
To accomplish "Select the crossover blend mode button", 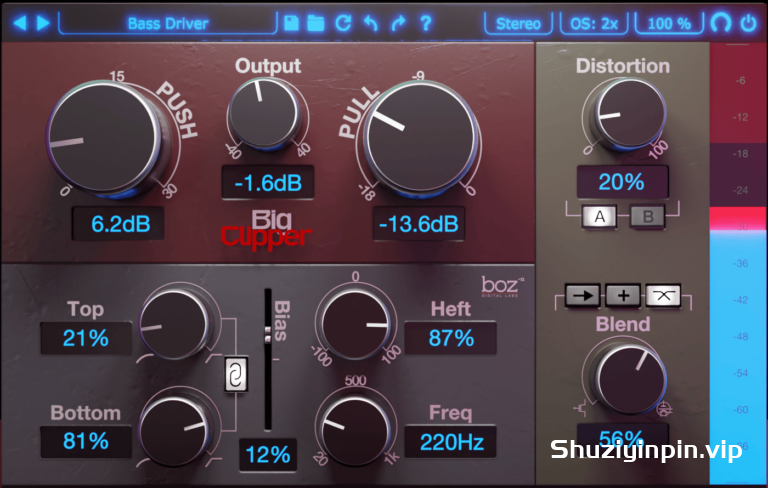I will [x=663, y=295].
